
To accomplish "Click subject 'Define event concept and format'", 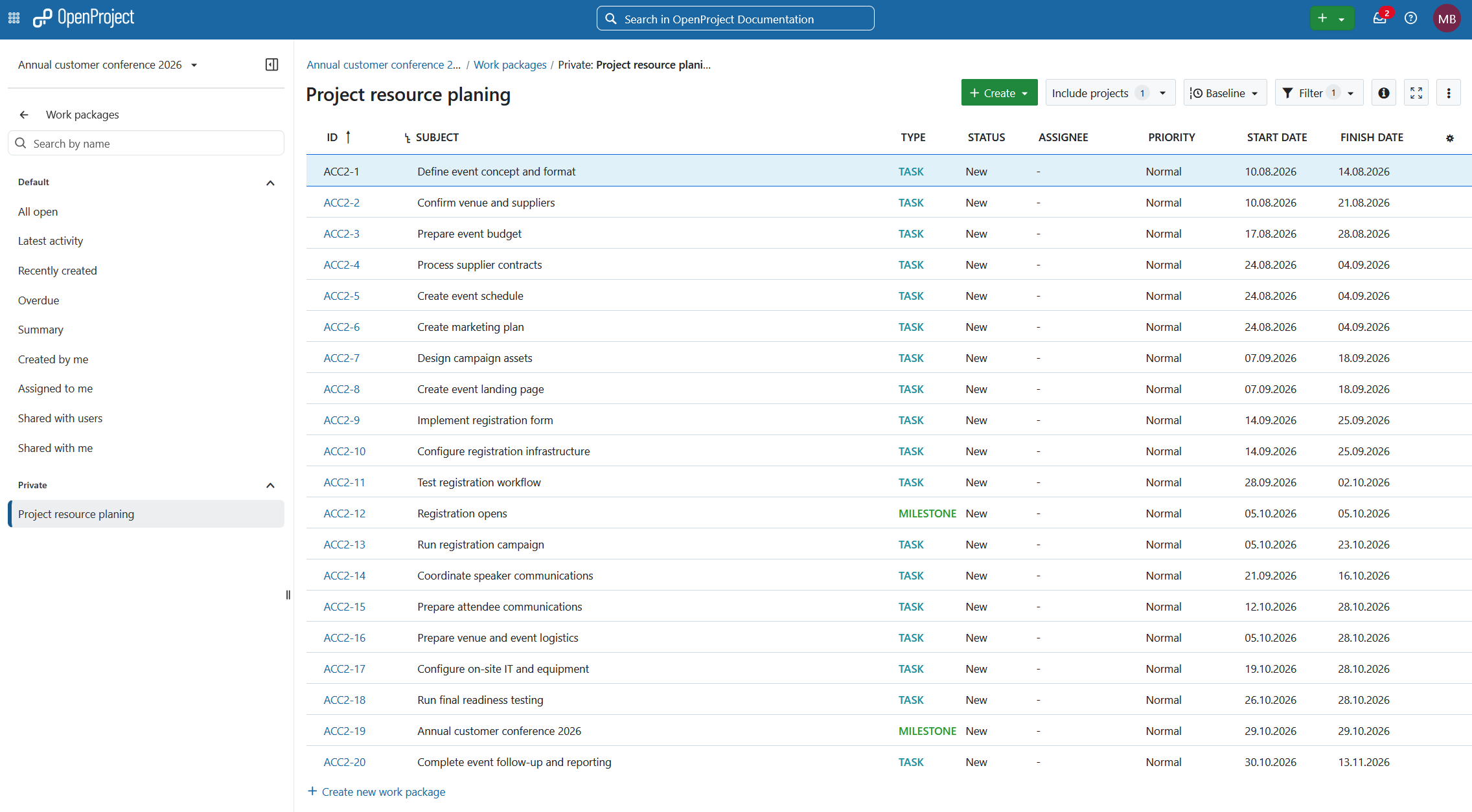I will [x=496, y=172].
